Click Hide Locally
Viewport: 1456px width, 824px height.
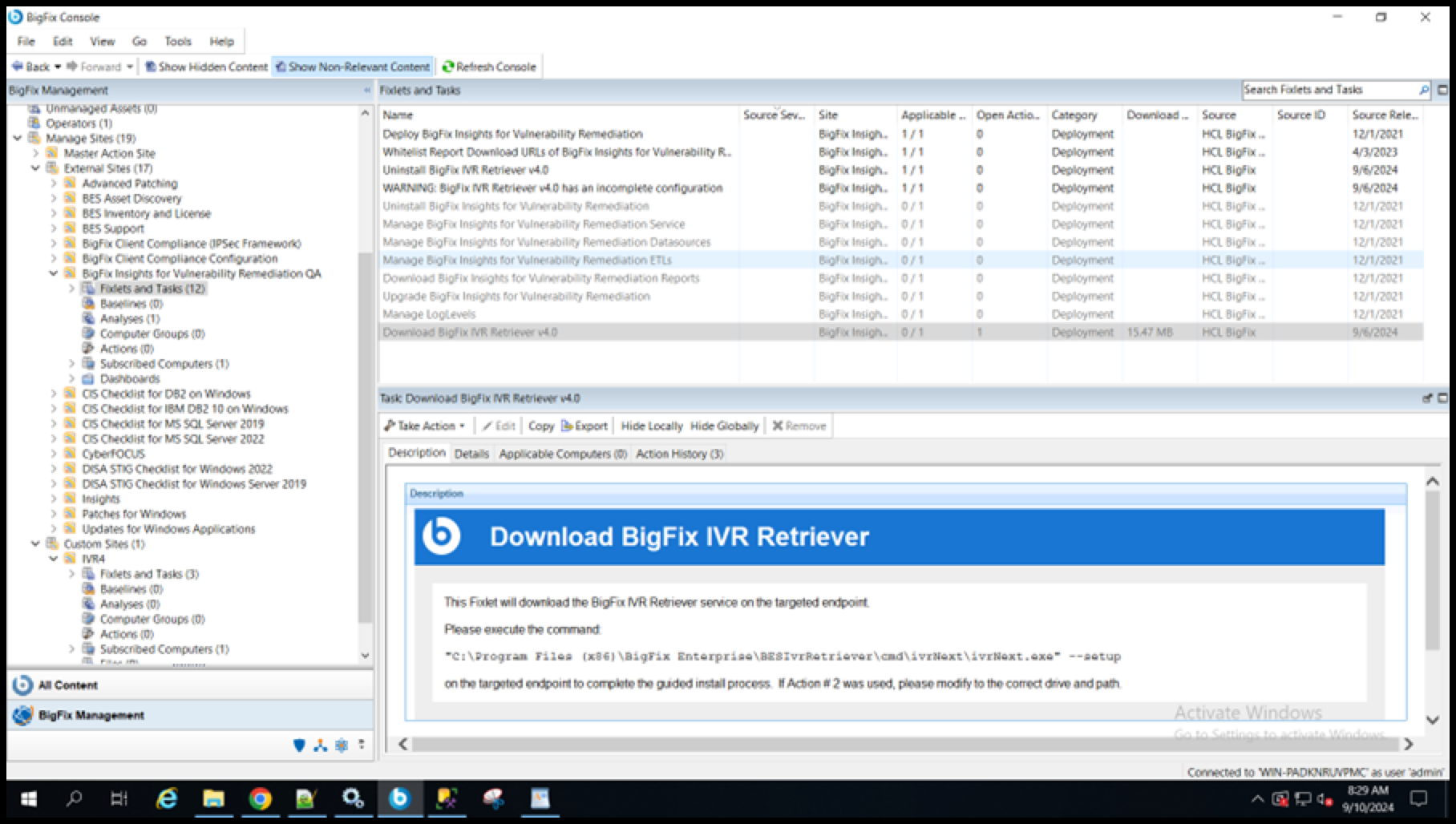[652, 426]
